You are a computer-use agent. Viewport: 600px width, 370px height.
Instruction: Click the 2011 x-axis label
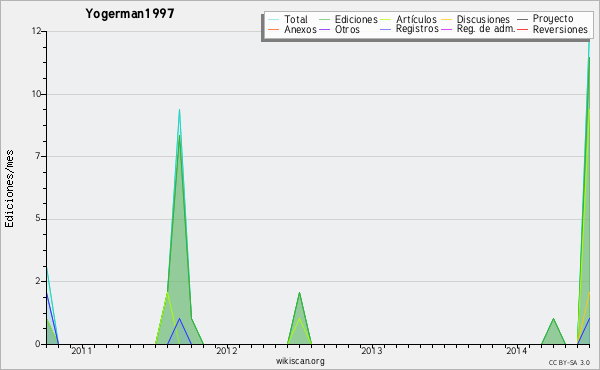point(82,350)
